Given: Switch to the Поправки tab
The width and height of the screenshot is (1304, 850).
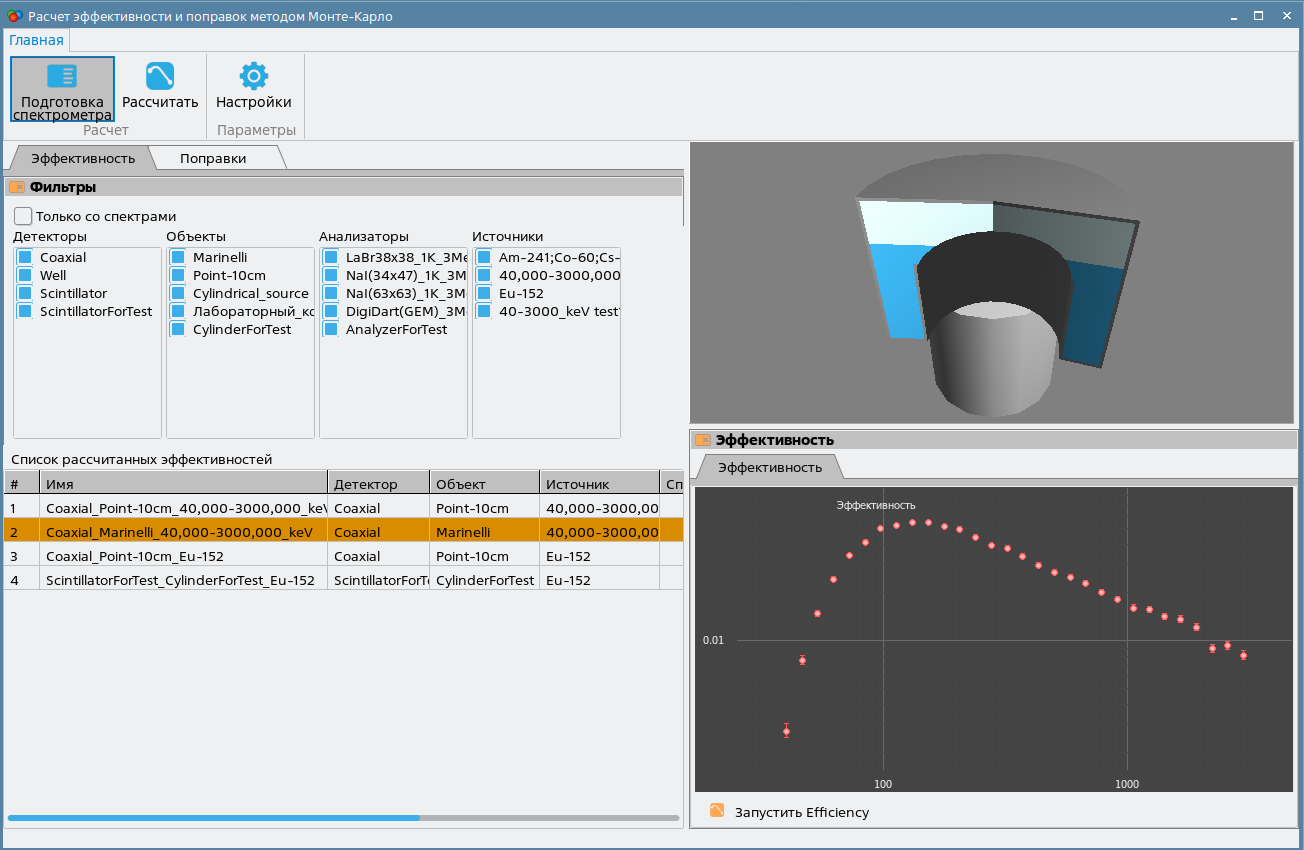Looking at the screenshot, I should pyautogui.click(x=212, y=158).
